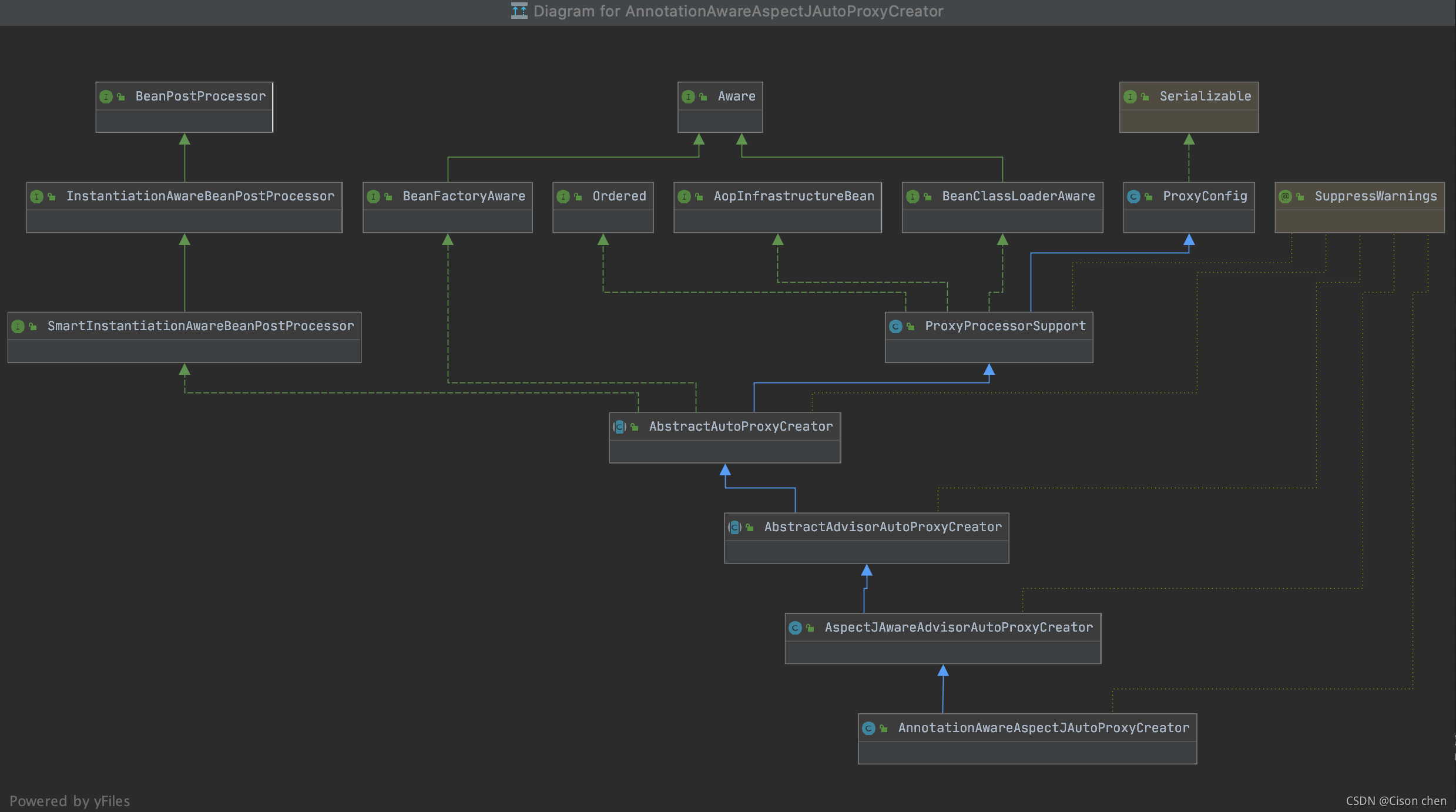Select the SmartInstantiationAwareBeanPostProcessor node
This screenshot has width=1456, height=812.
200,326
